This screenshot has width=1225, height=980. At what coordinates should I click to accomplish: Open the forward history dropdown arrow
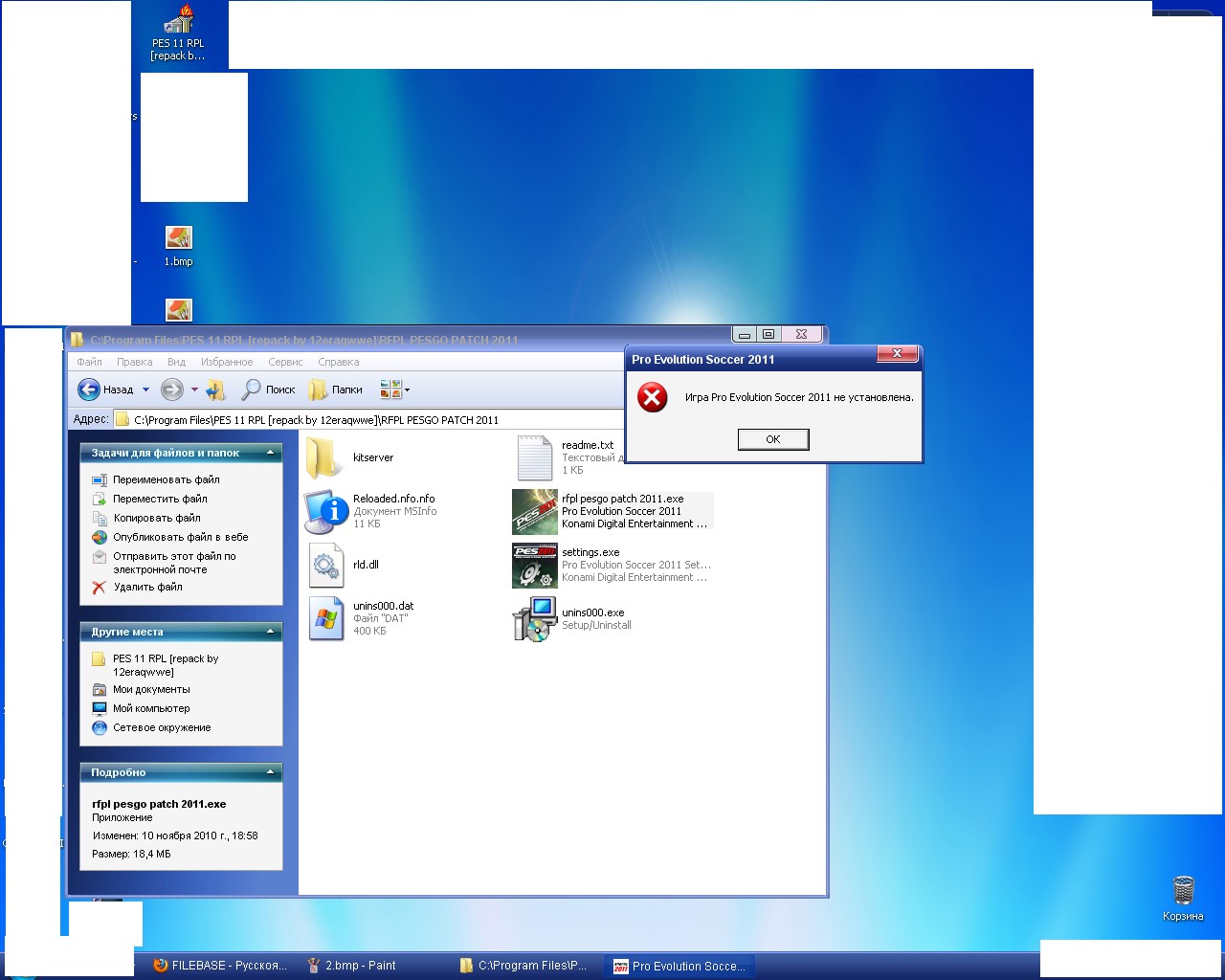(194, 390)
